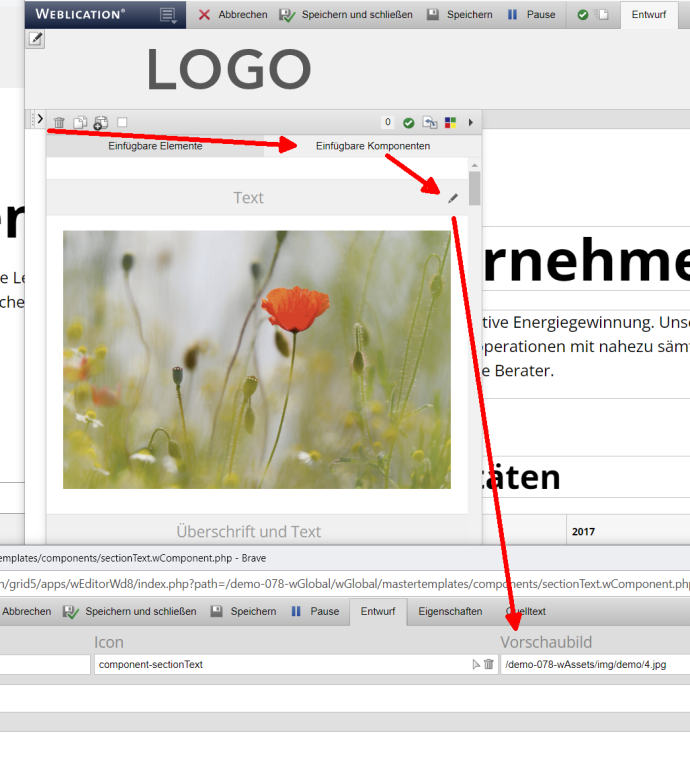This screenshot has width=690, height=773.
Task: Click the Berater text line
Action: click(x=518, y=370)
